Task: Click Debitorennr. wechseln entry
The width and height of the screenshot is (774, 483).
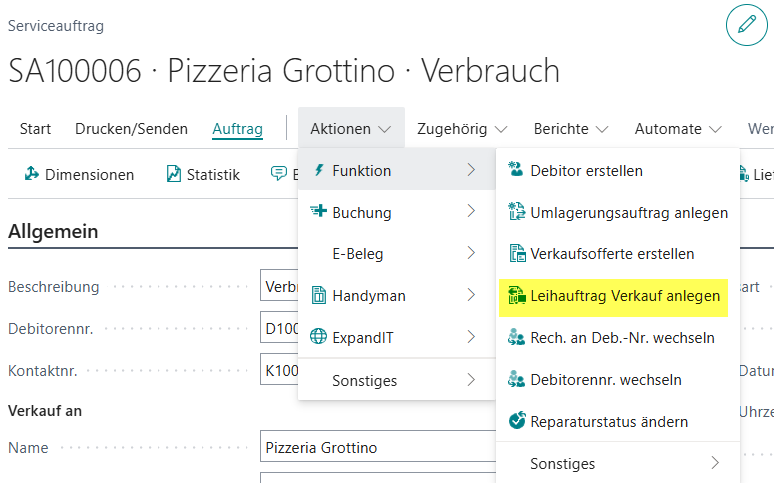Action: [x=606, y=379]
